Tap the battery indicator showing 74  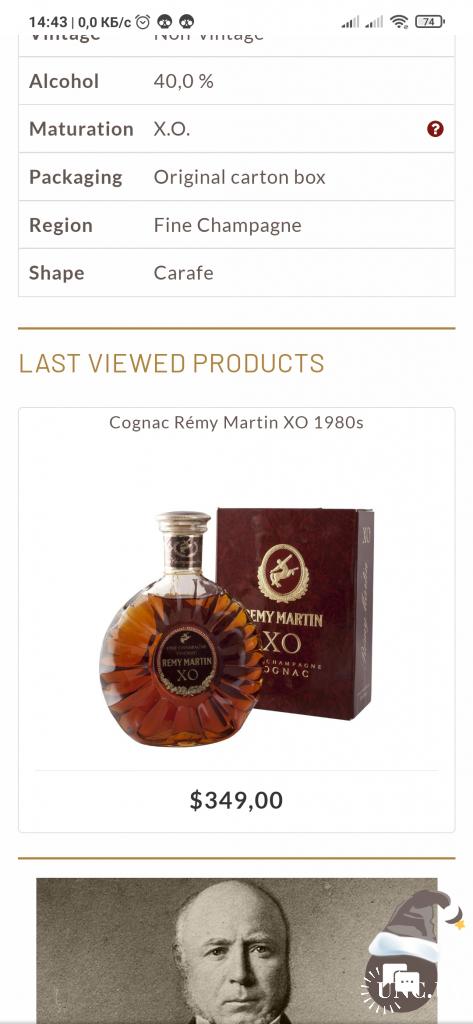point(429,22)
